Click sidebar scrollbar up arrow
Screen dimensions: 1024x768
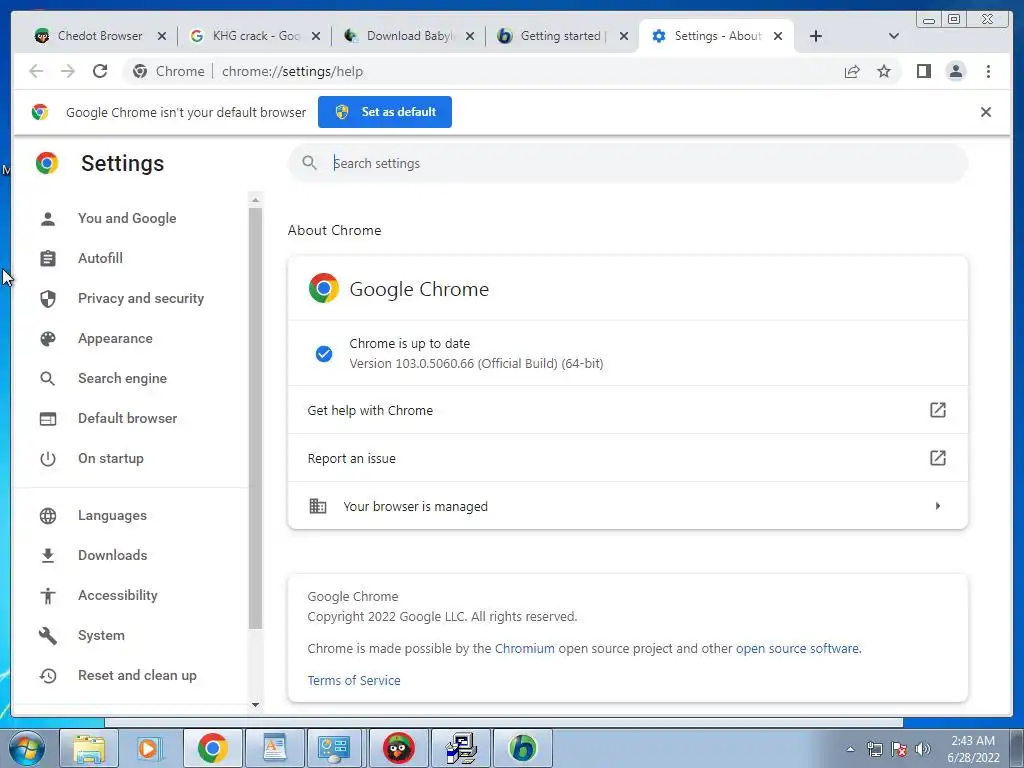[255, 199]
